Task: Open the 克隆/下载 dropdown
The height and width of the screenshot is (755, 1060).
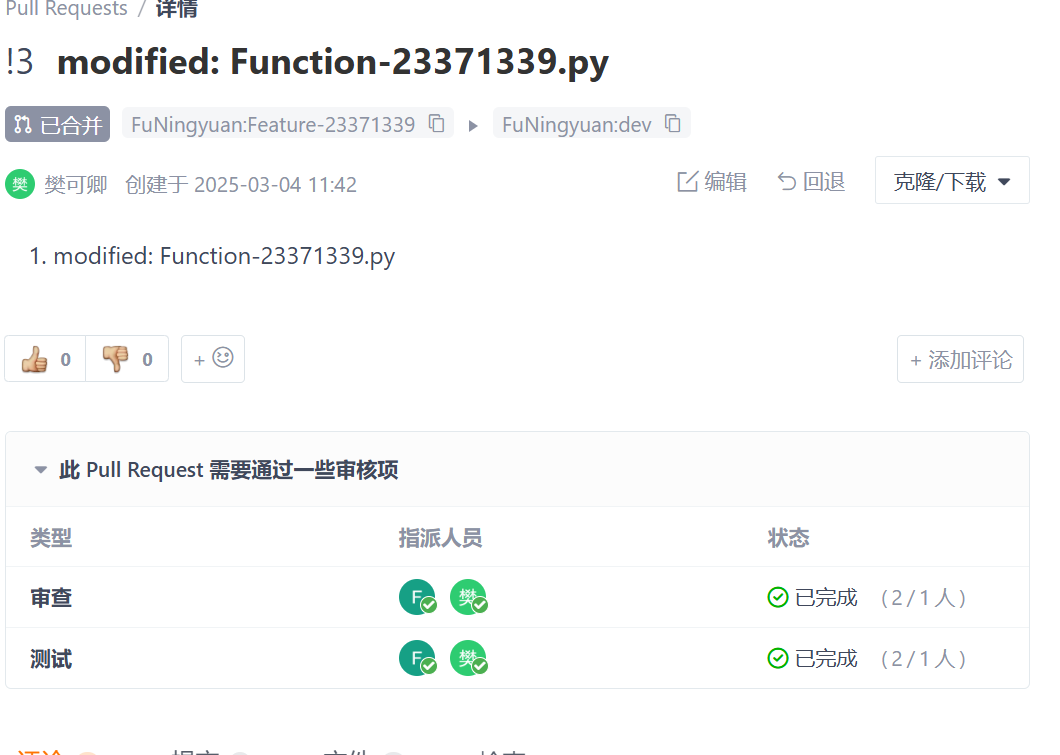Action: pyautogui.click(x=951, y=180)
